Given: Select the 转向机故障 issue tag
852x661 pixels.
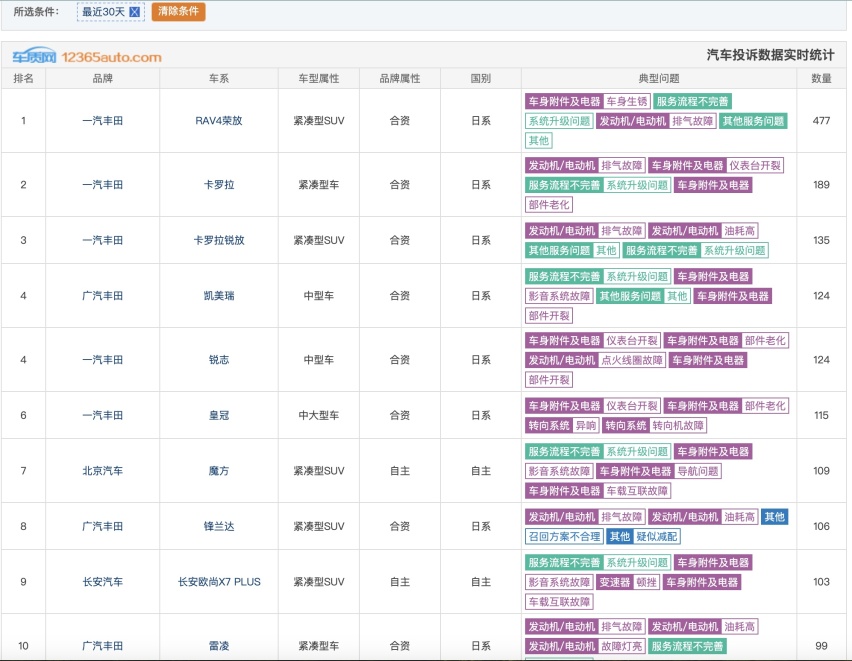Looking at the screenshot, I should [678, 425].
